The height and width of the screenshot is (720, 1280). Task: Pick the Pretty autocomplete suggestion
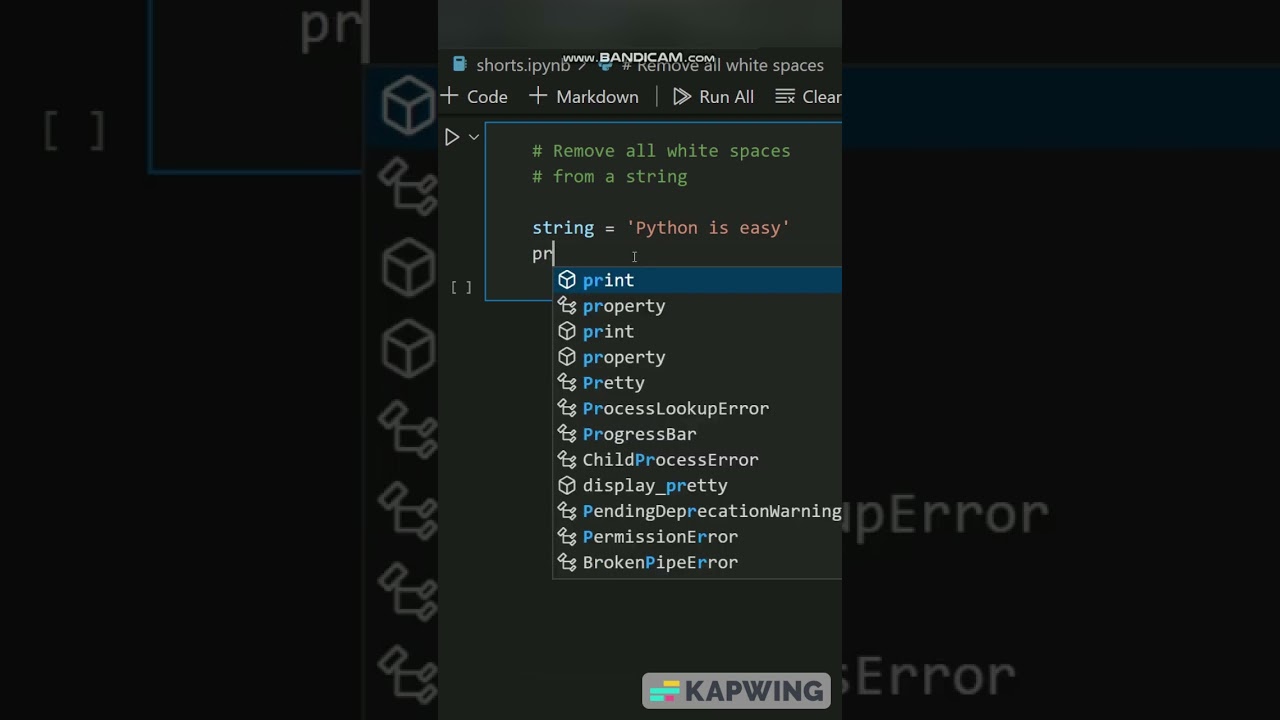coord(698,383)
